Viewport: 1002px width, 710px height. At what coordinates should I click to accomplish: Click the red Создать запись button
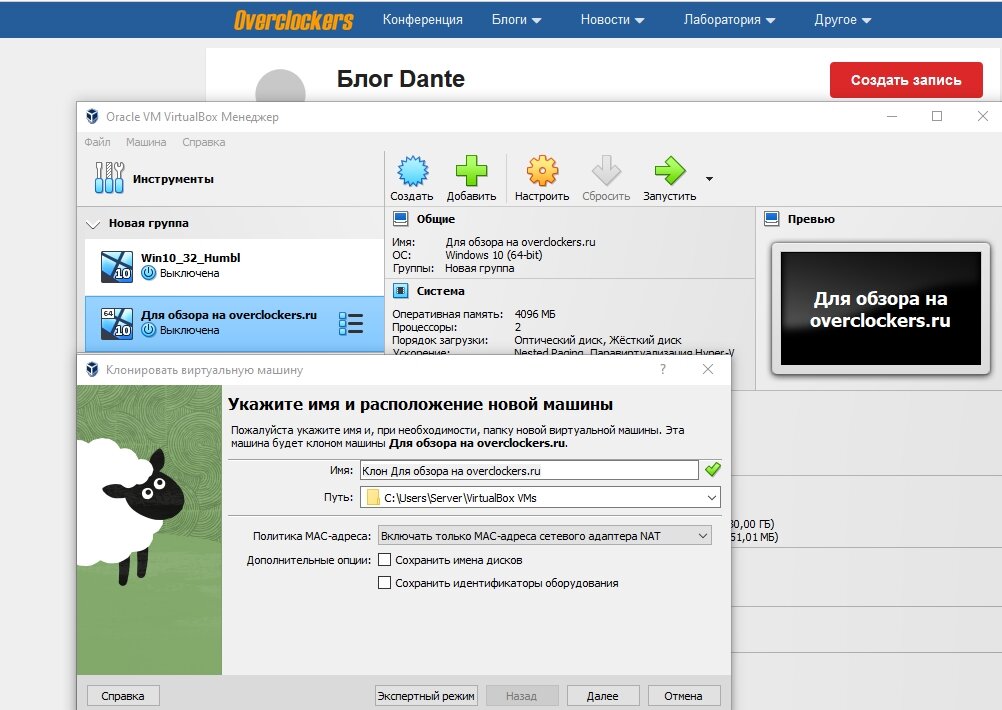click(906, 80)
